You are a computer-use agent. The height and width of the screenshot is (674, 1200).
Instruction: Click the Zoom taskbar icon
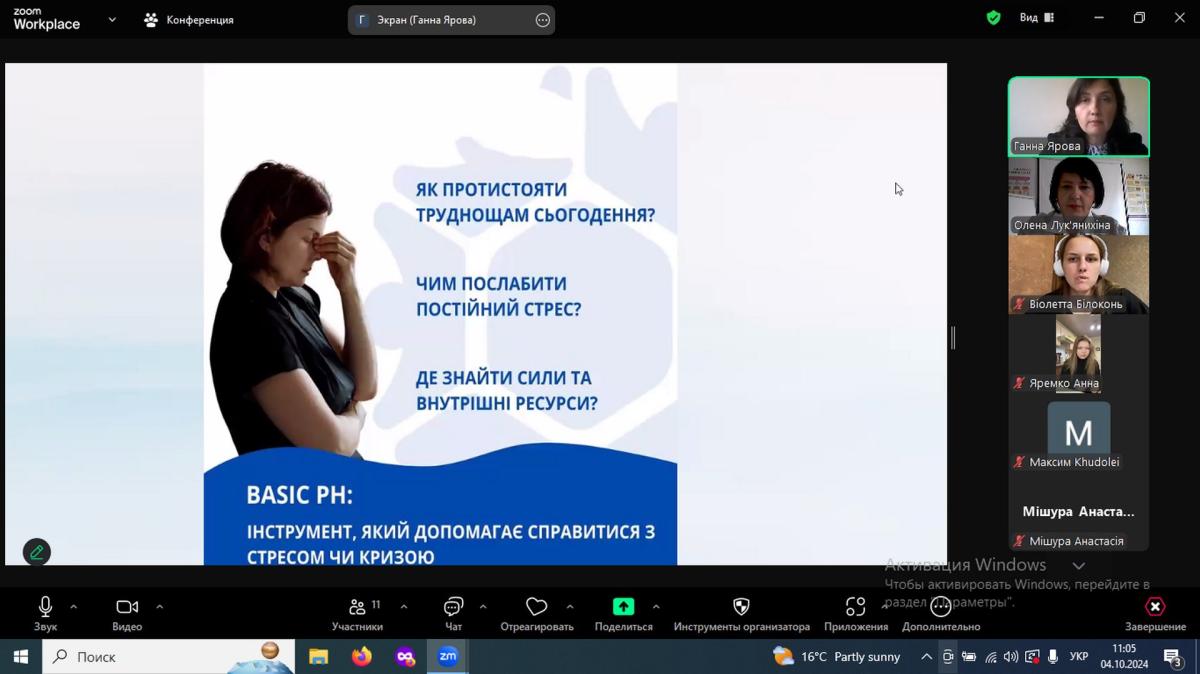[x=448, y=657]
